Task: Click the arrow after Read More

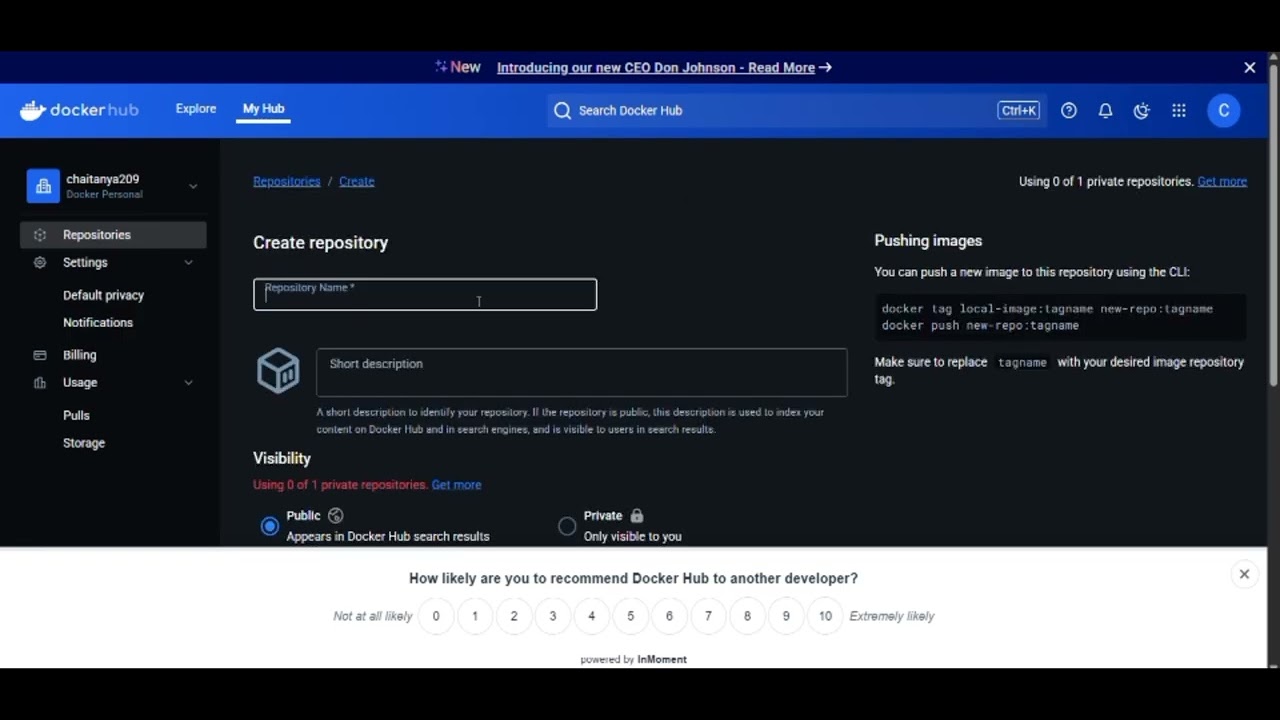Action: click(825, 68)
